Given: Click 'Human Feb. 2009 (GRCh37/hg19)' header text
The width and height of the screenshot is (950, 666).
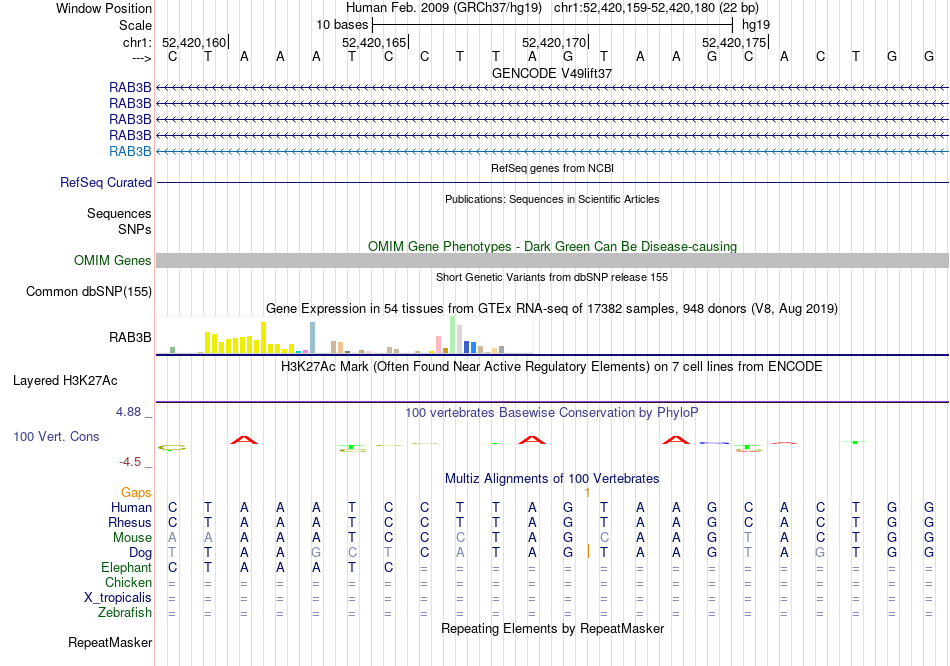Looking at the screenshot, I should (x=444, y=8).
